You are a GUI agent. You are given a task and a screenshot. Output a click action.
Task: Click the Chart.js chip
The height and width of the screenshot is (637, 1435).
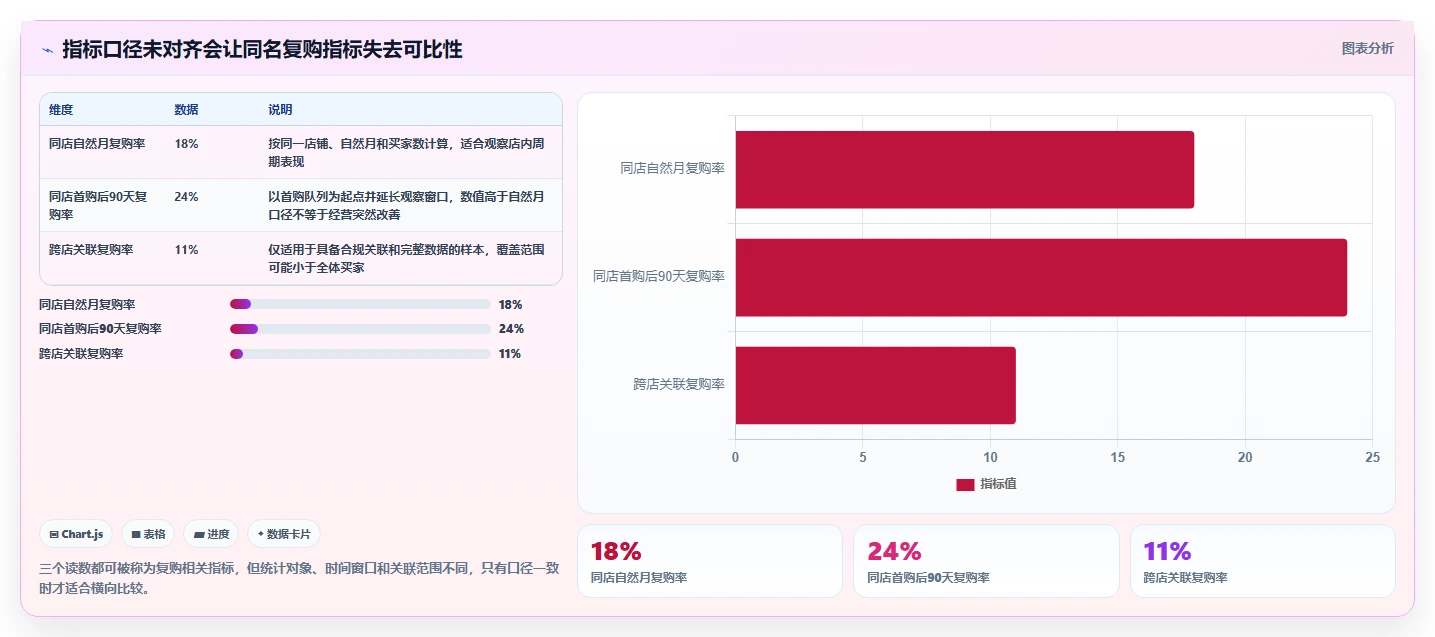[x=76, y=534]
